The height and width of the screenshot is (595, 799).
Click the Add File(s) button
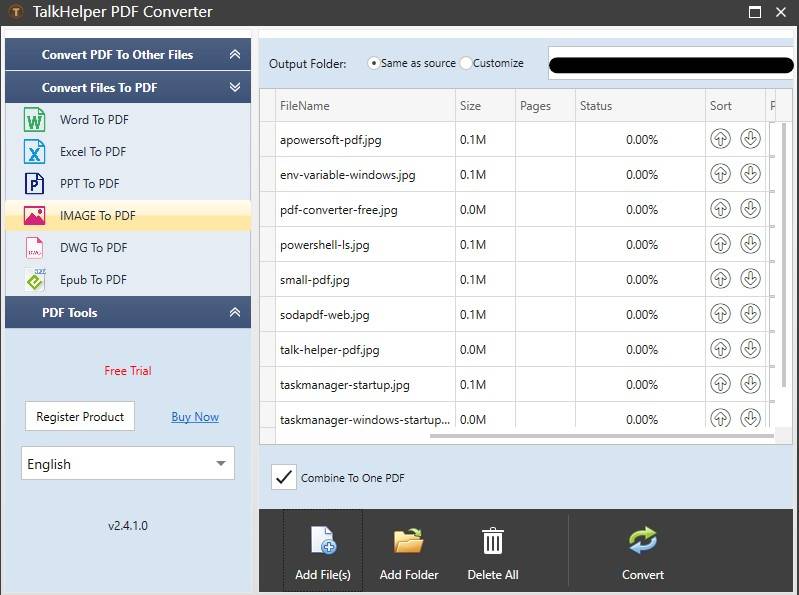point(323,551)
